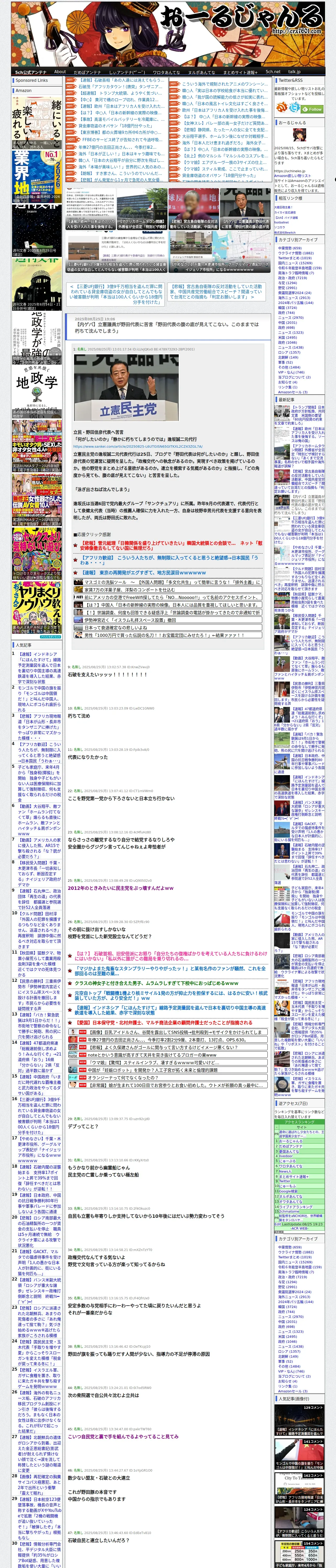This screenshot has width=336, height=1568.
Task: Open 【アフリカホームタウン問題】 featured thumbnail
Action: (142, 209)
